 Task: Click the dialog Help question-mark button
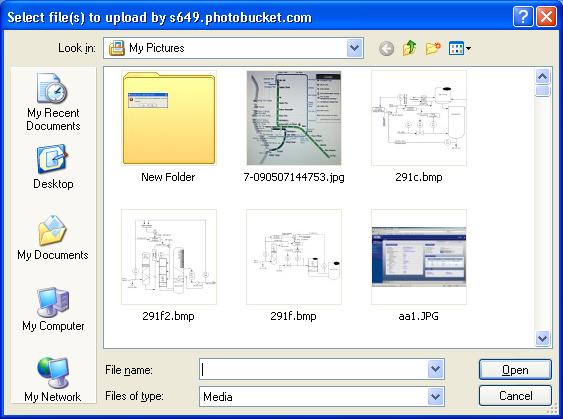click(x=523, y=17)
